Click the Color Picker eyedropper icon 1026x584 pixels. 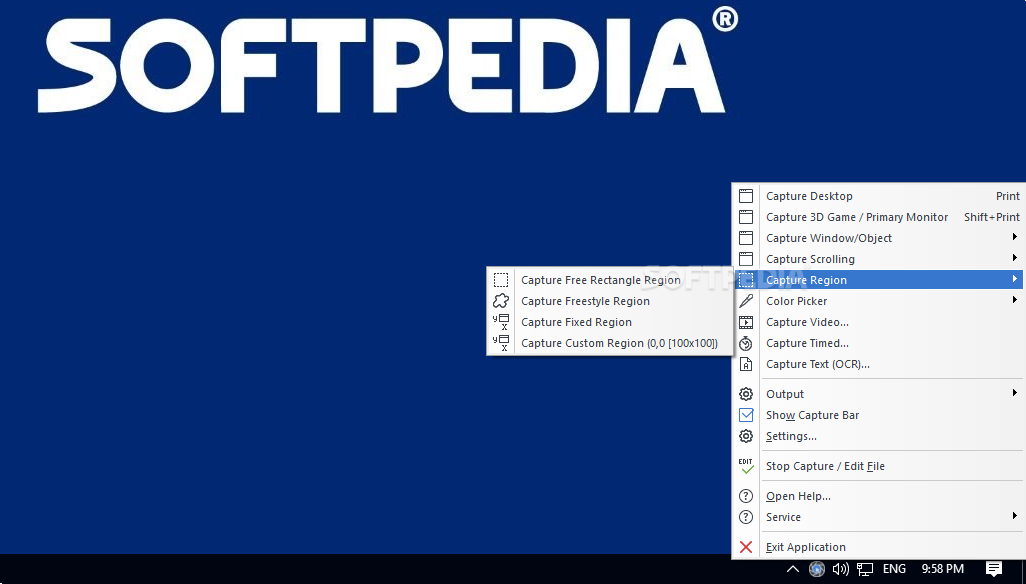coord(746,301)
